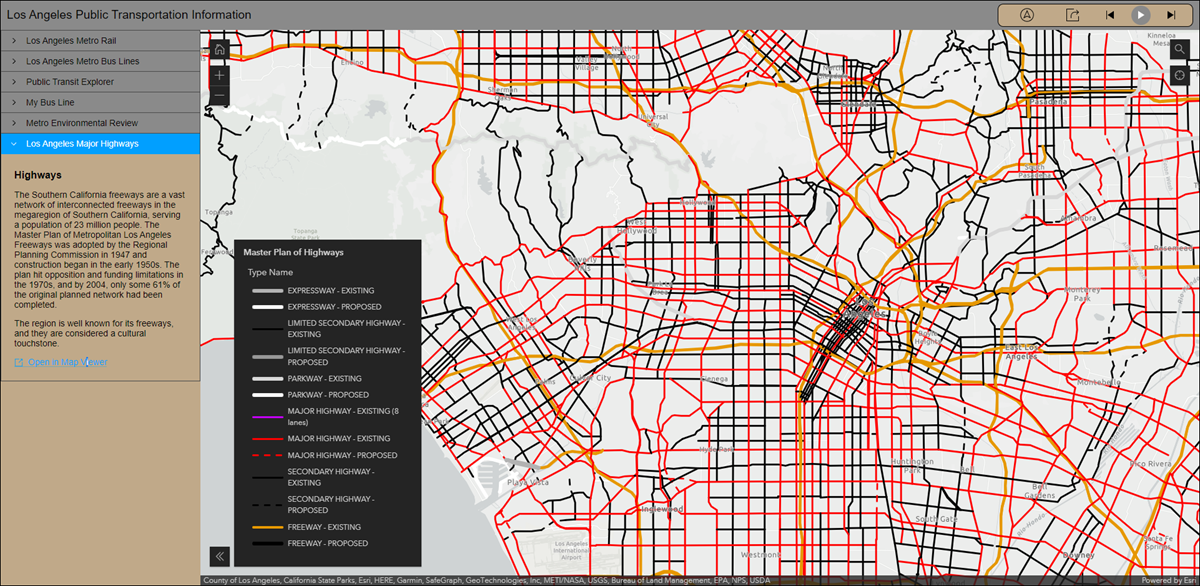
Task: Click the orange Freeway - Existing swatch
Action: 267,527
